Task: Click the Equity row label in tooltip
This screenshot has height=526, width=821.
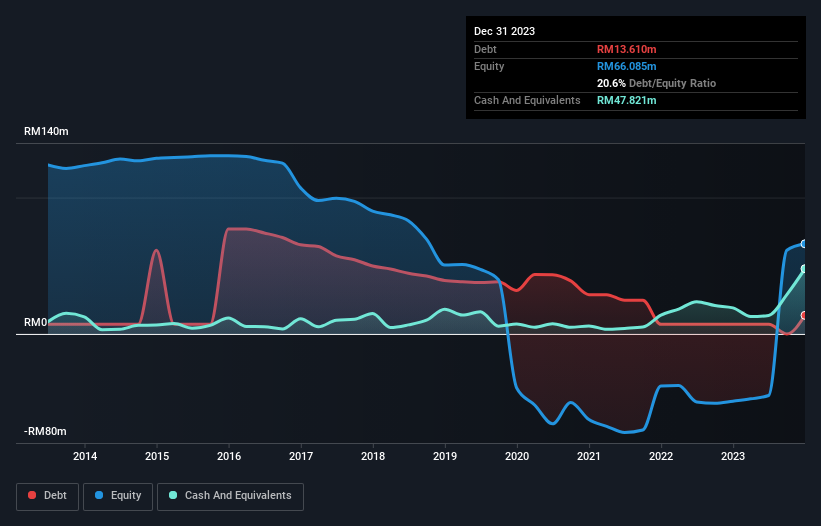Action: [489, 66]
